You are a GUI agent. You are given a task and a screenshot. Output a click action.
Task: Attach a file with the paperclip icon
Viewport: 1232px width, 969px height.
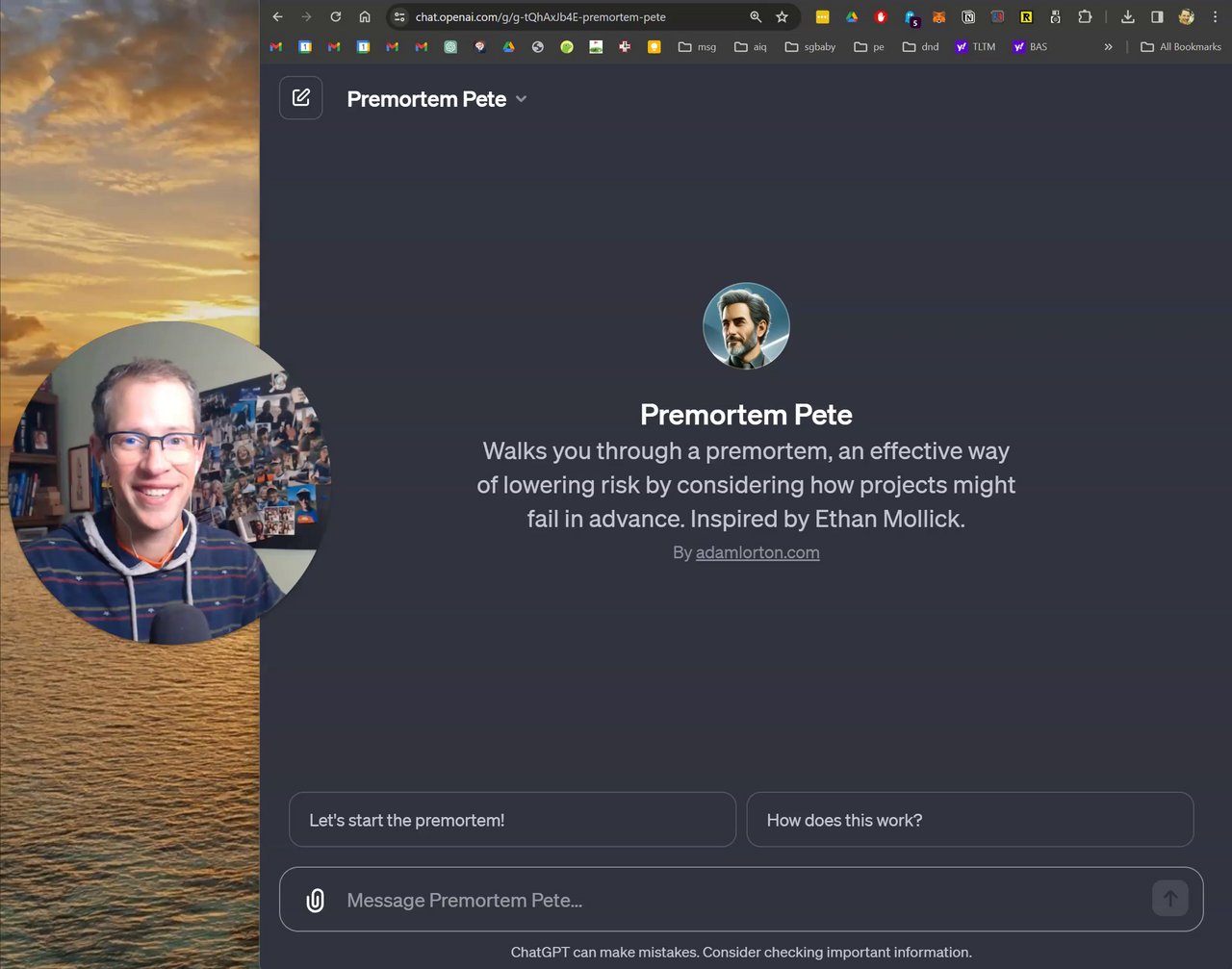[x=315, y=900]
